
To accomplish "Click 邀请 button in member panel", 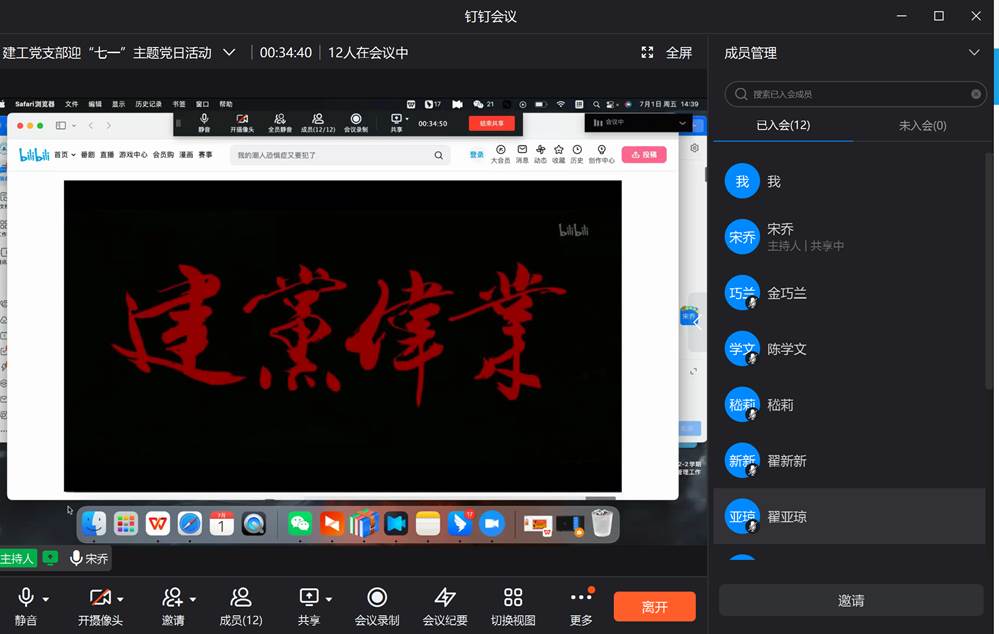I will click(x=851, y=600).
